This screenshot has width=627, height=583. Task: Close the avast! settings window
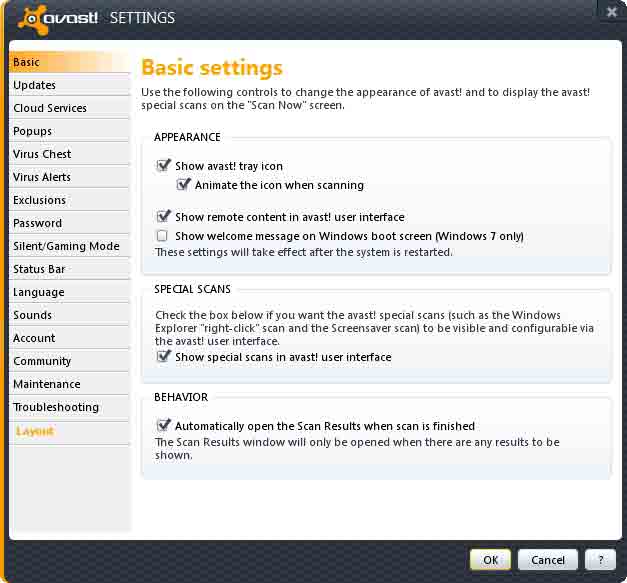tap(611, 12)
